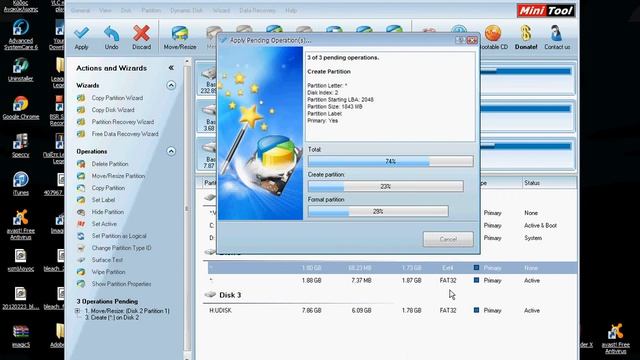Screen dimensions: 640x360
Task: Click Active & Boot status of C: partition
Action: pyautogui.click(x=540, y=225)
